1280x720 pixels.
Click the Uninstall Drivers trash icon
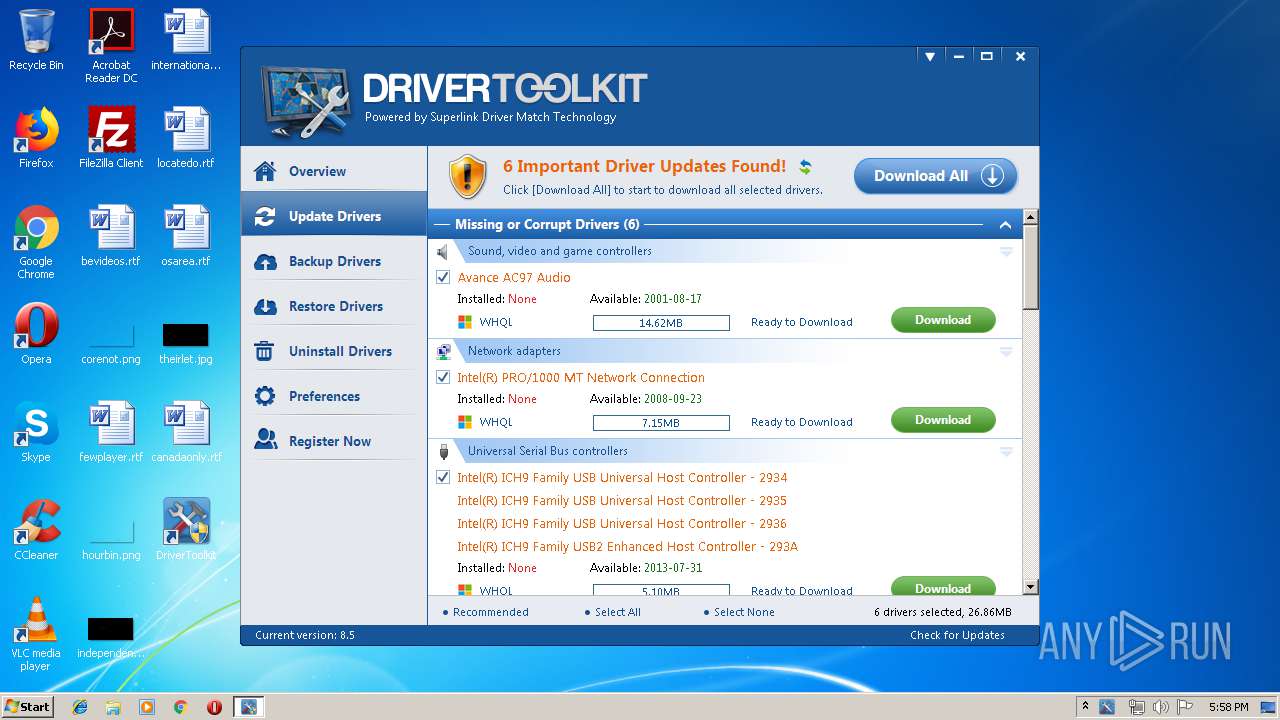265,351
